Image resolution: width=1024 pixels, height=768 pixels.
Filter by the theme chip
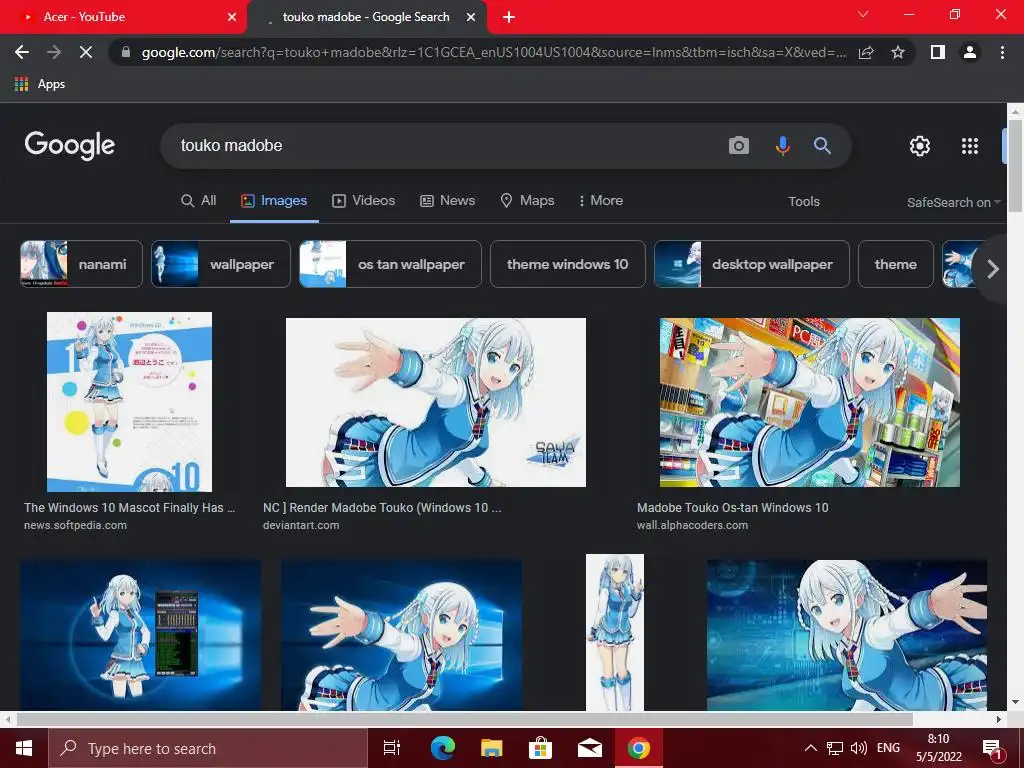(895, 264)
